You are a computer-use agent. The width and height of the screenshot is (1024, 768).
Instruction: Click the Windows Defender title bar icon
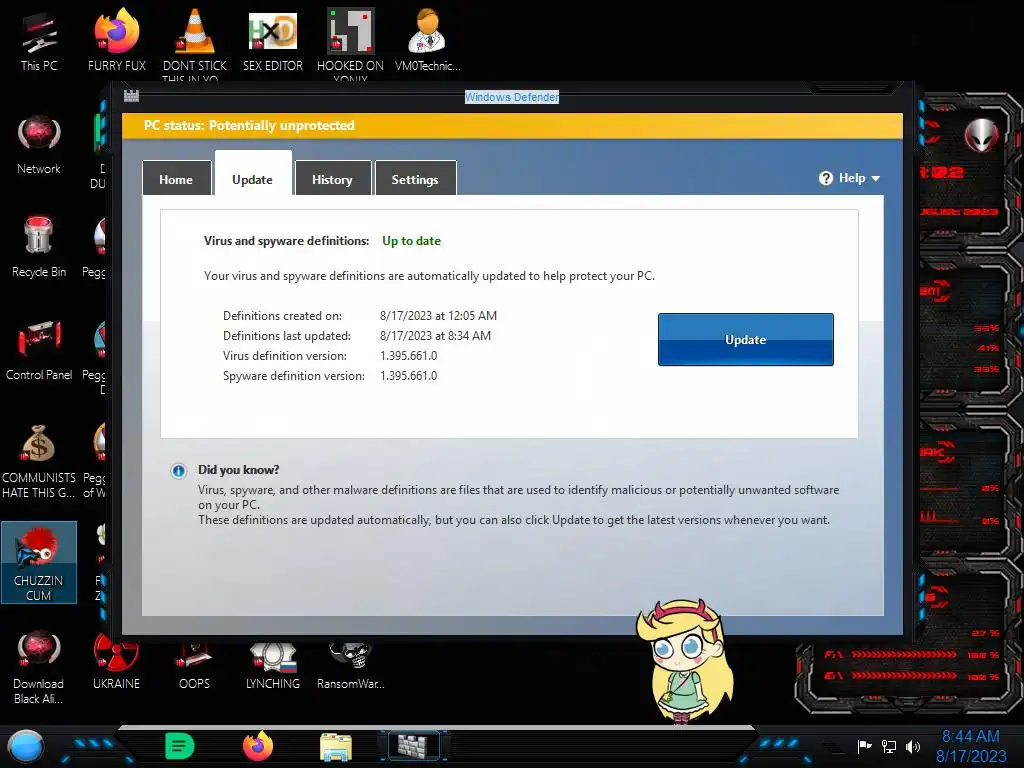click(131, 96)
